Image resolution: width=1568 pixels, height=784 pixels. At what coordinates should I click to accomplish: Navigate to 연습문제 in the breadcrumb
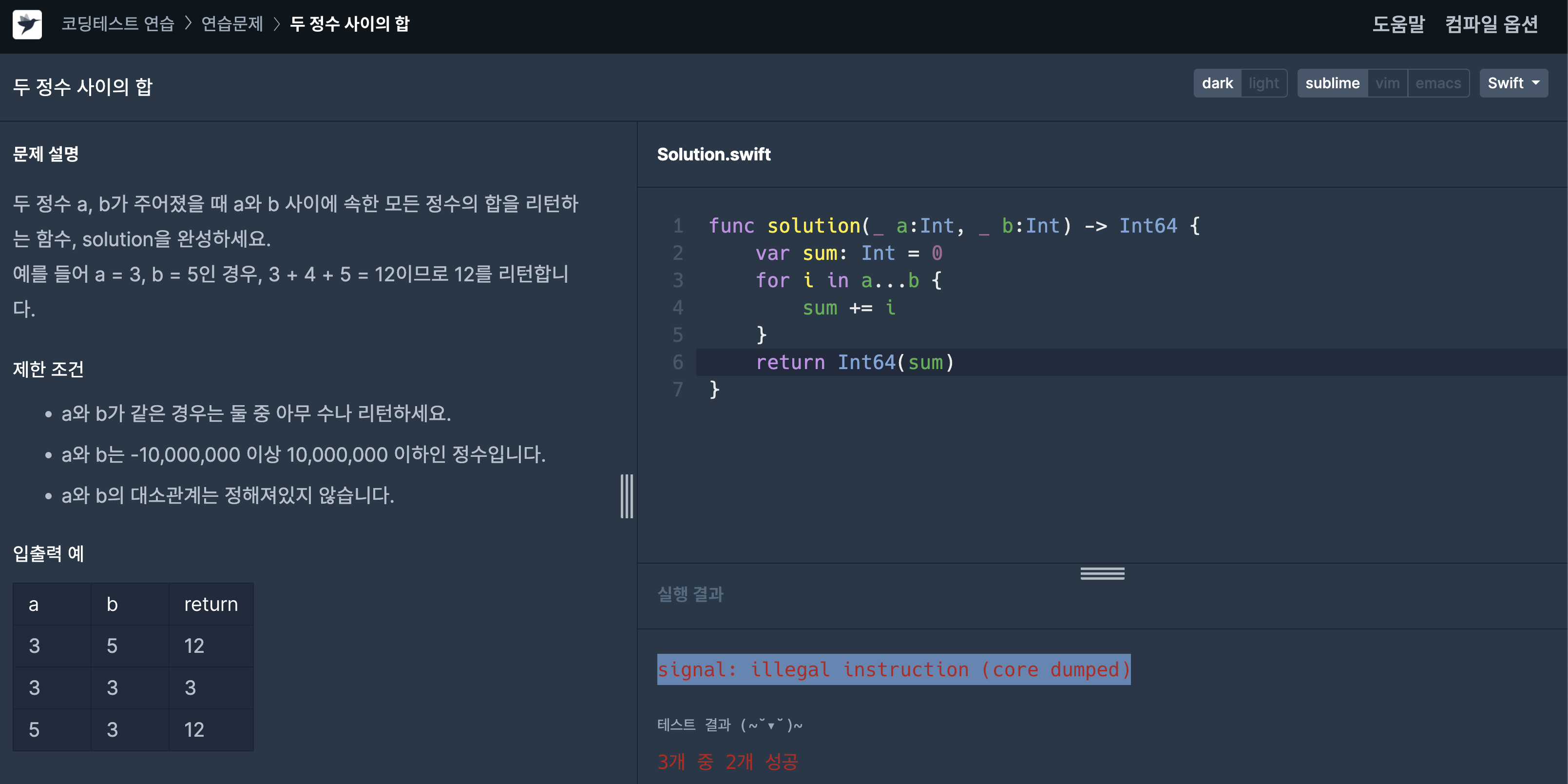pyautogui.click(x=232, y=24)
